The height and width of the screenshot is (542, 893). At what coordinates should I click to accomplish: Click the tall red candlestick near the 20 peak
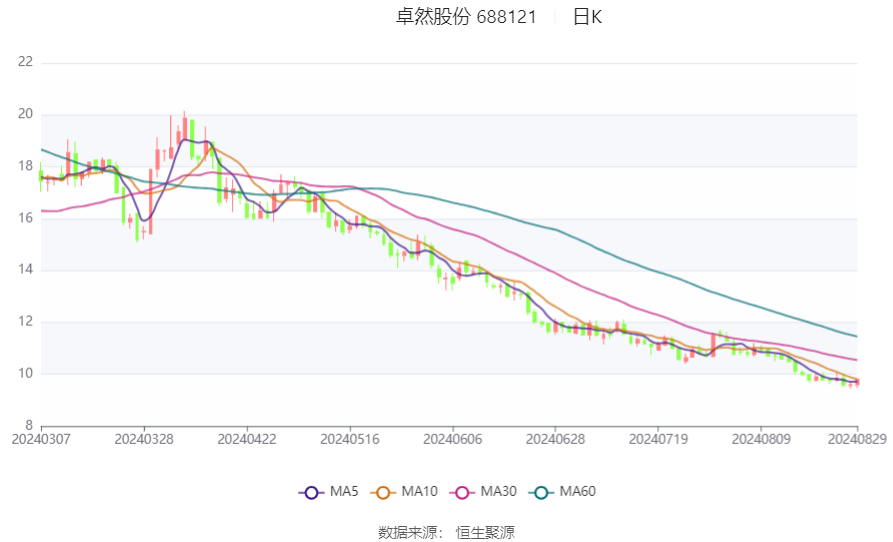coord(185,129)
